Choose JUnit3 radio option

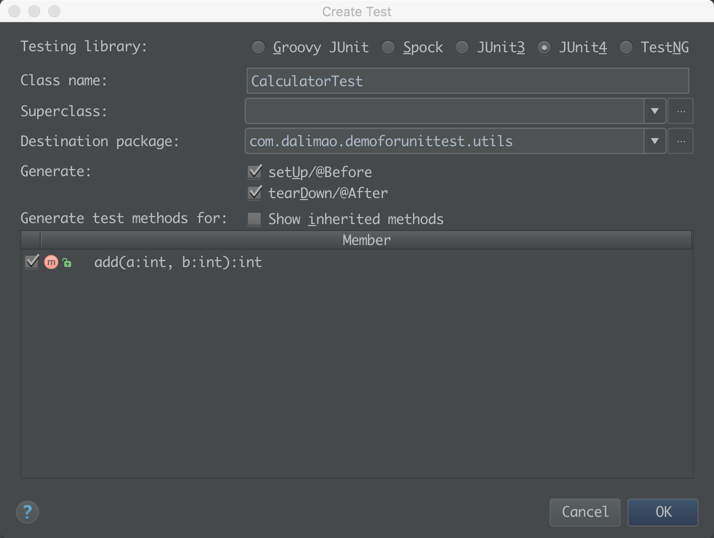coord(462,47)
